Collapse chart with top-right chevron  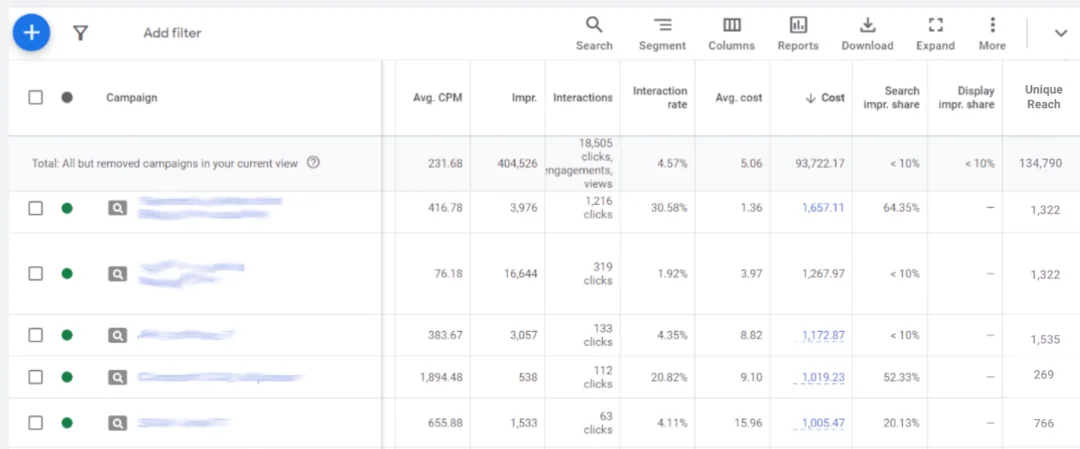click(x=1061, y=33)
